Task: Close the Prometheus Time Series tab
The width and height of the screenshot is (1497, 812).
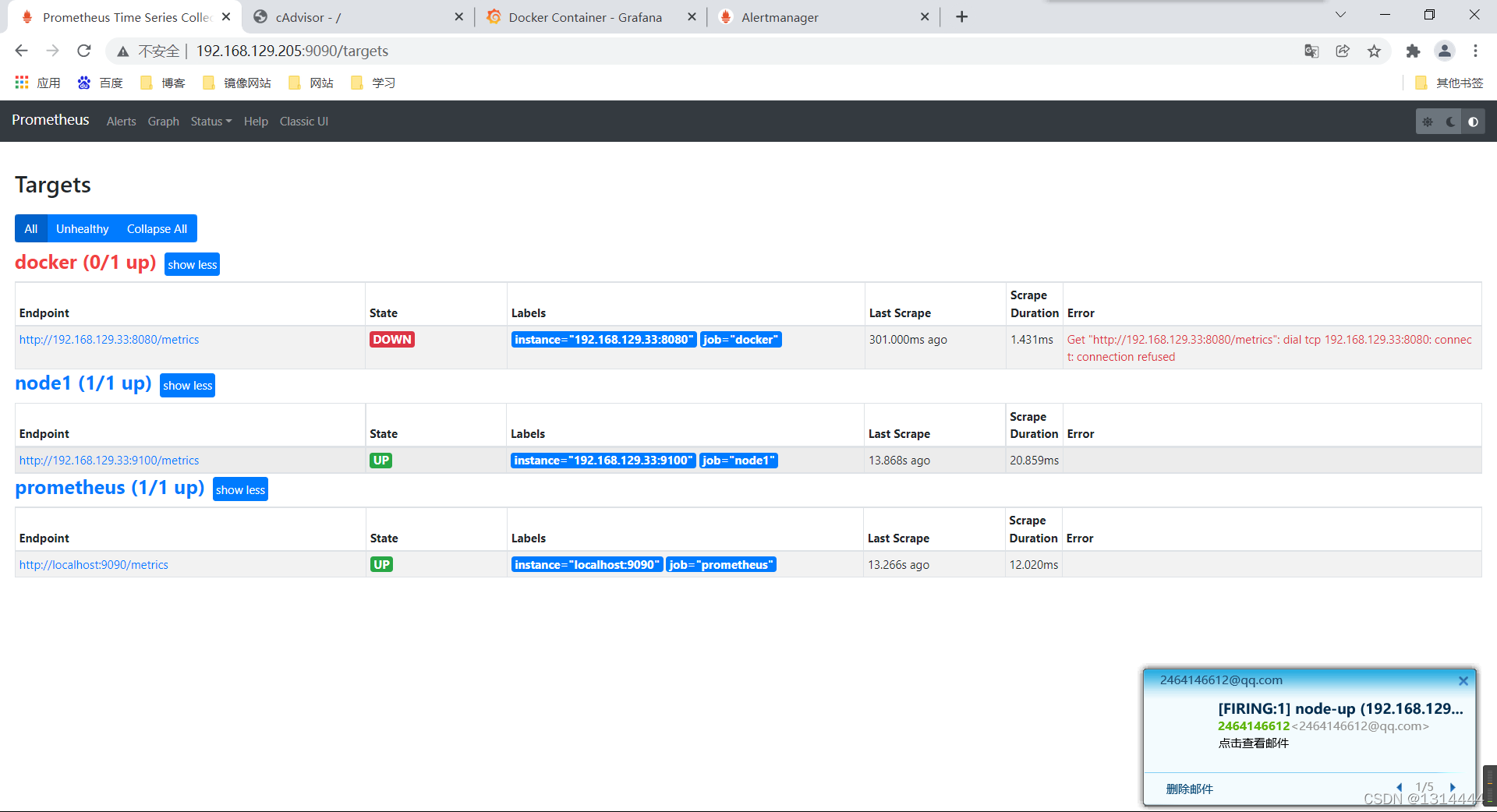Action: [x=226, y=16]
